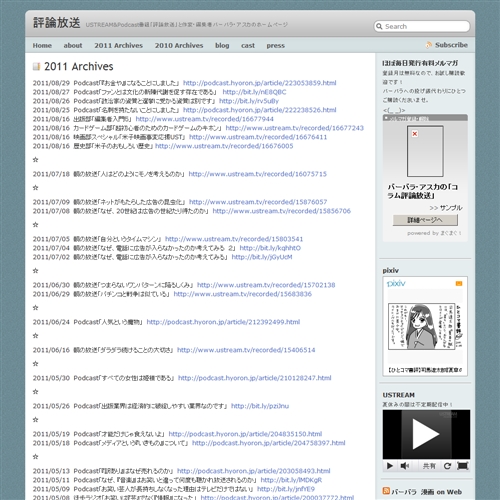This screenshot has width=500, height=500.
Task: Open the bit.ly/jGyUcM link
Action: pos(262,257)
